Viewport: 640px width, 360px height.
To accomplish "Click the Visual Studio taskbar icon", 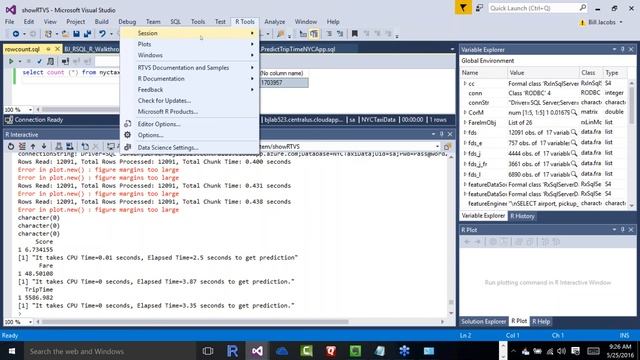I will click(257, 351).
